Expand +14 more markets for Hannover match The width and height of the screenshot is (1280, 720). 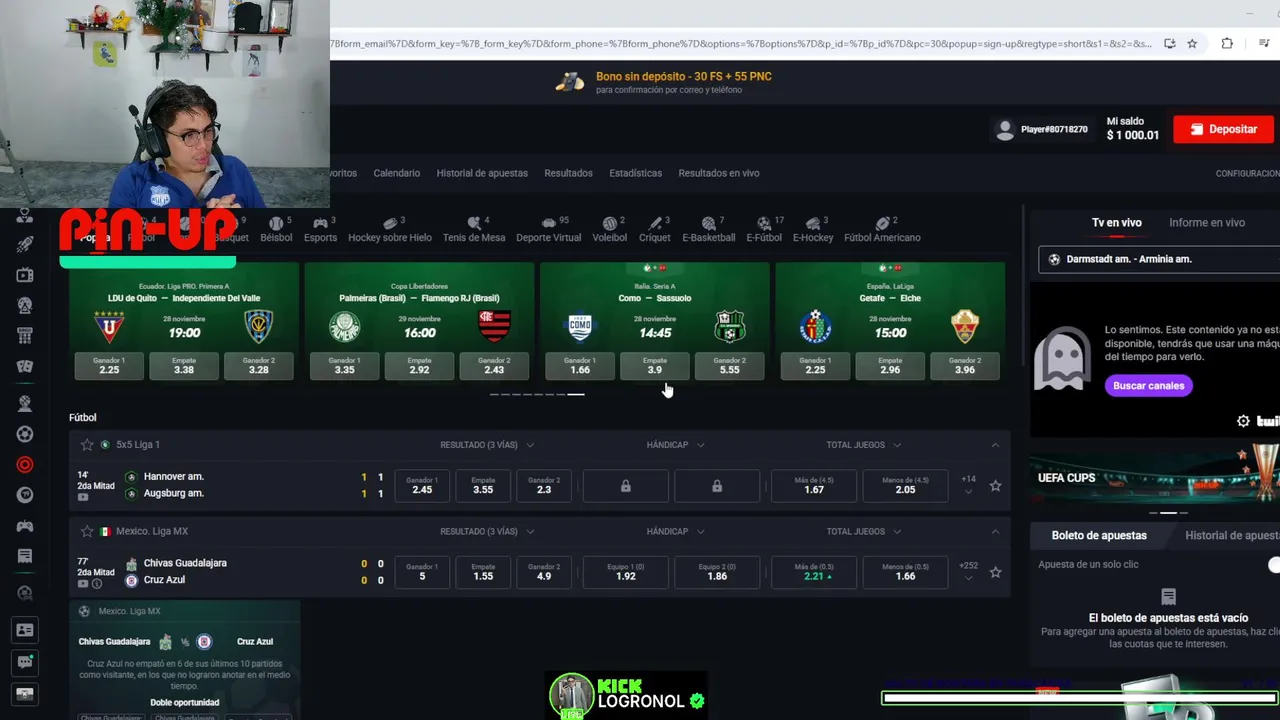(968, 485)
